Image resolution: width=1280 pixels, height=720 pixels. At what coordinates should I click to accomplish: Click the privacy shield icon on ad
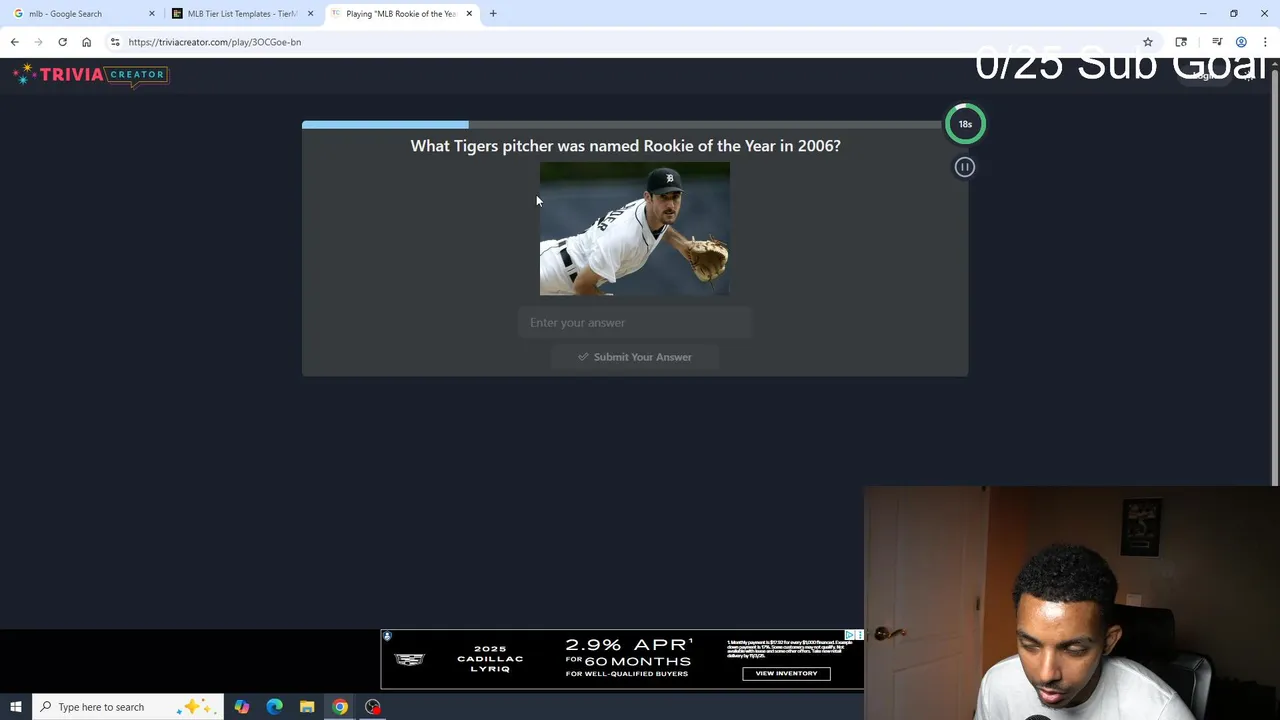(x=387, y=636)
